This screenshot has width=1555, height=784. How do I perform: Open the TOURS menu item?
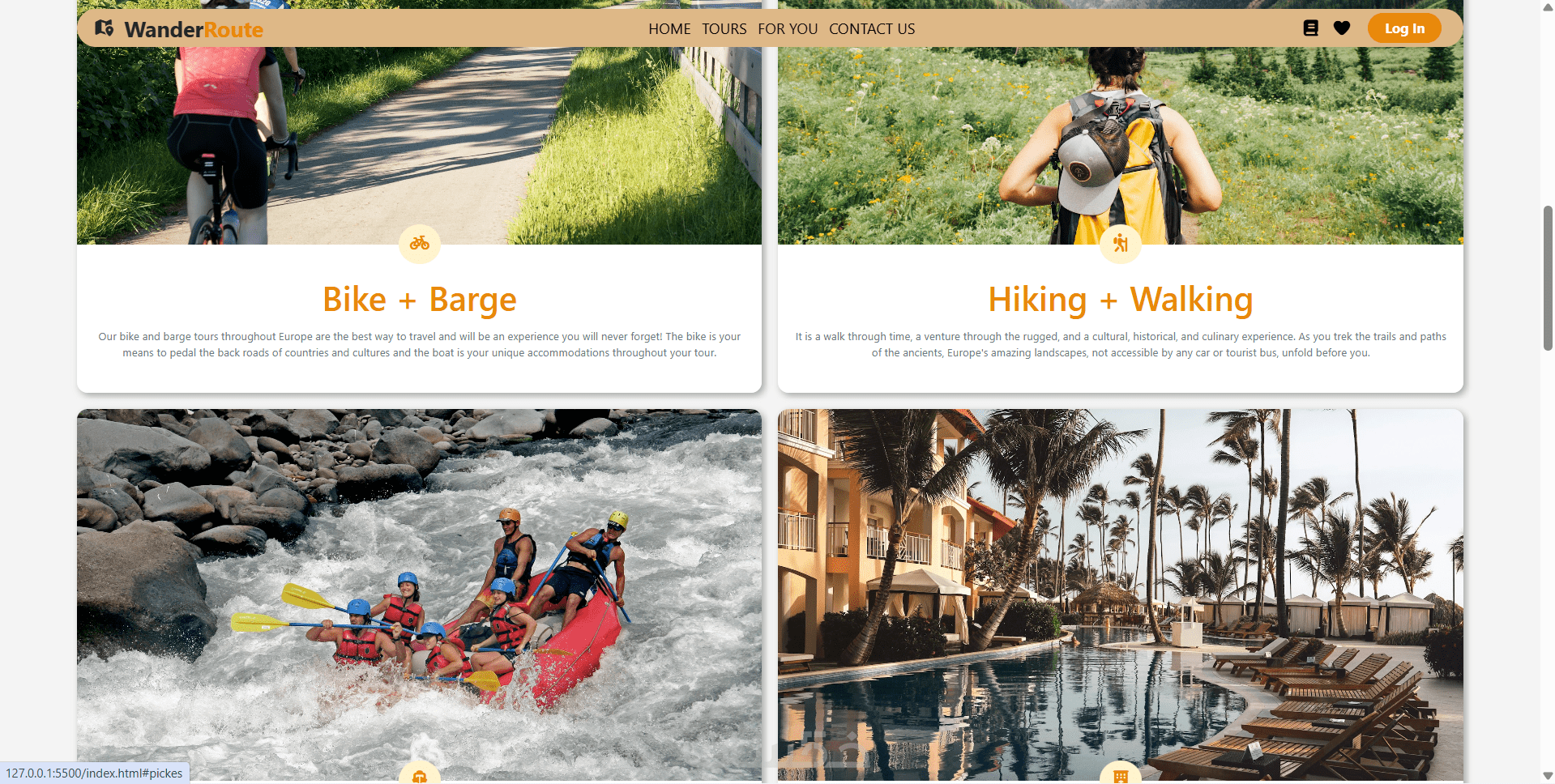[724, 29]
